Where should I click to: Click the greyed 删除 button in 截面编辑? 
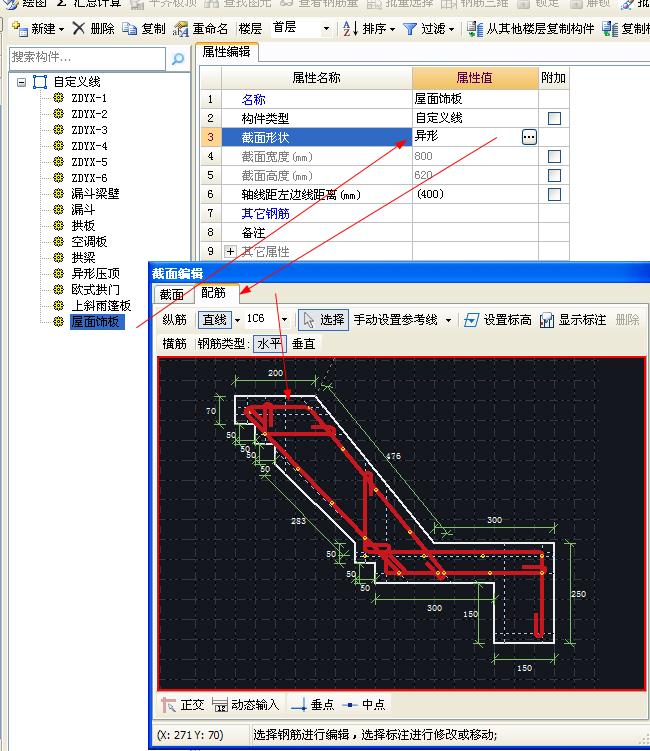(627, 320)
